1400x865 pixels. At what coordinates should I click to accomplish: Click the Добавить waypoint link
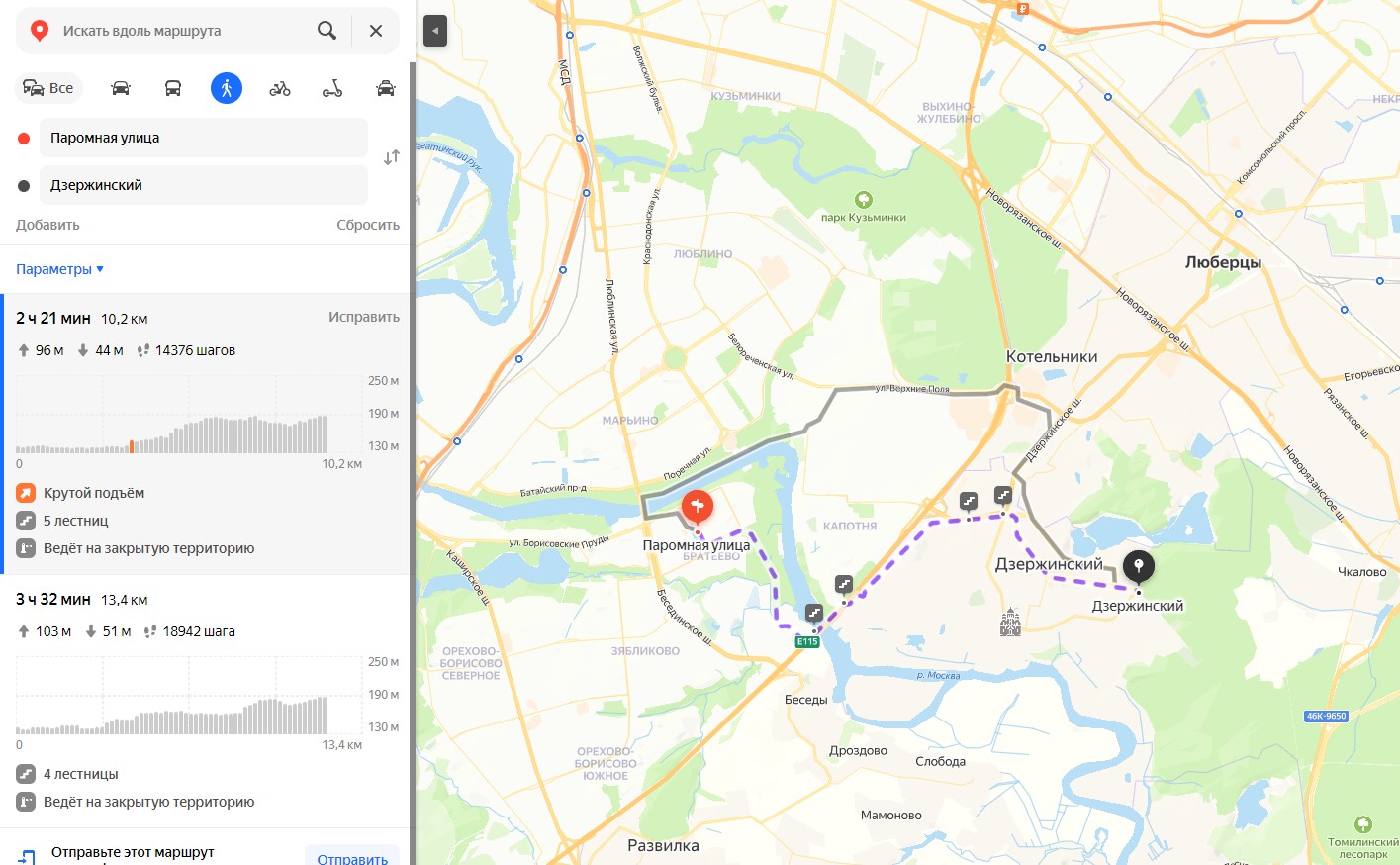click(x=47, y=225)
